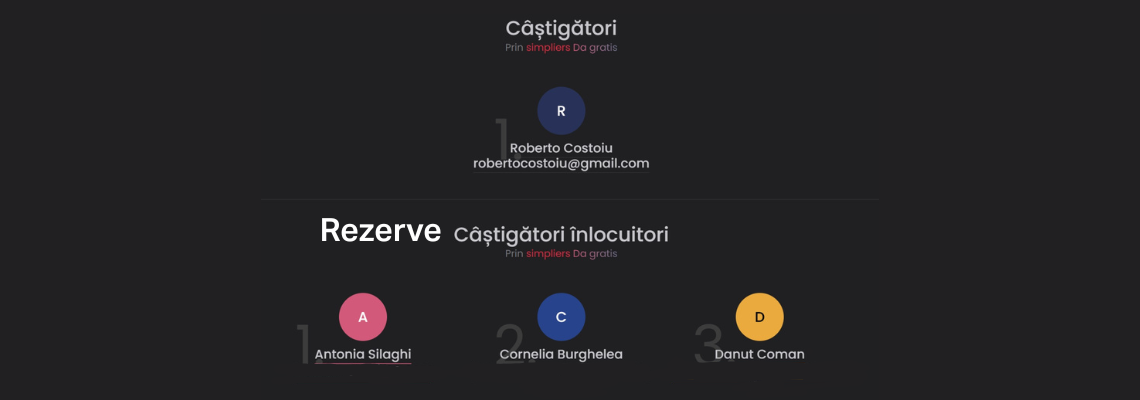Click rank number 2 beside Cornelia Burghelea
The image size is (1140, 400).
(x=509, y=344)
